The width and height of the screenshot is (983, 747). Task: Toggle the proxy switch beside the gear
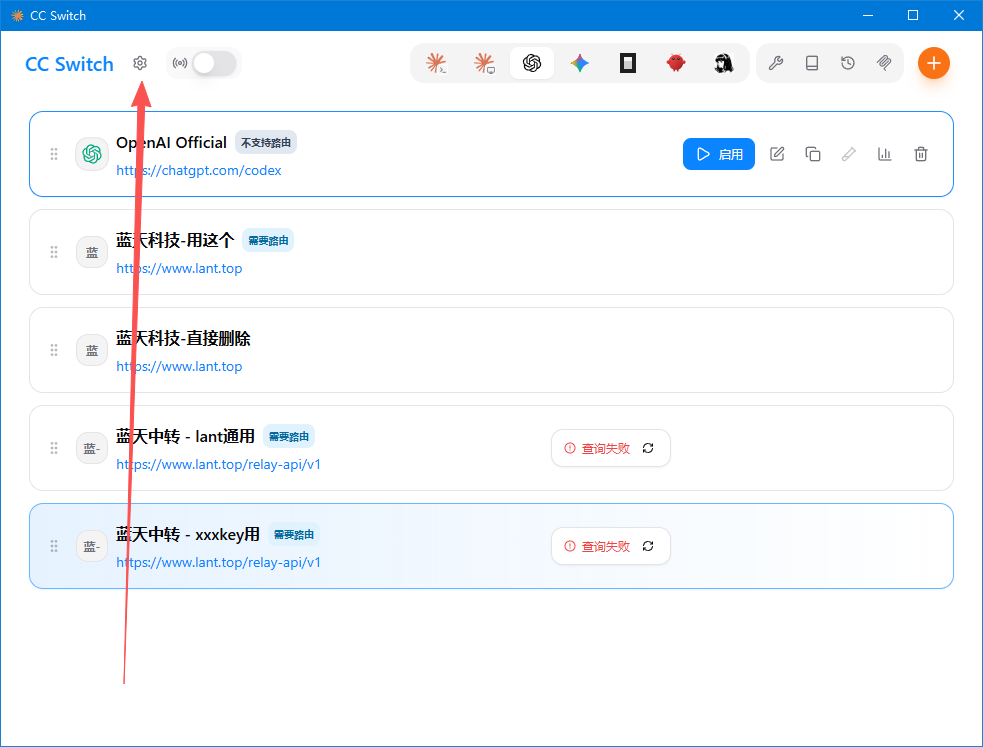click(214, 63)
